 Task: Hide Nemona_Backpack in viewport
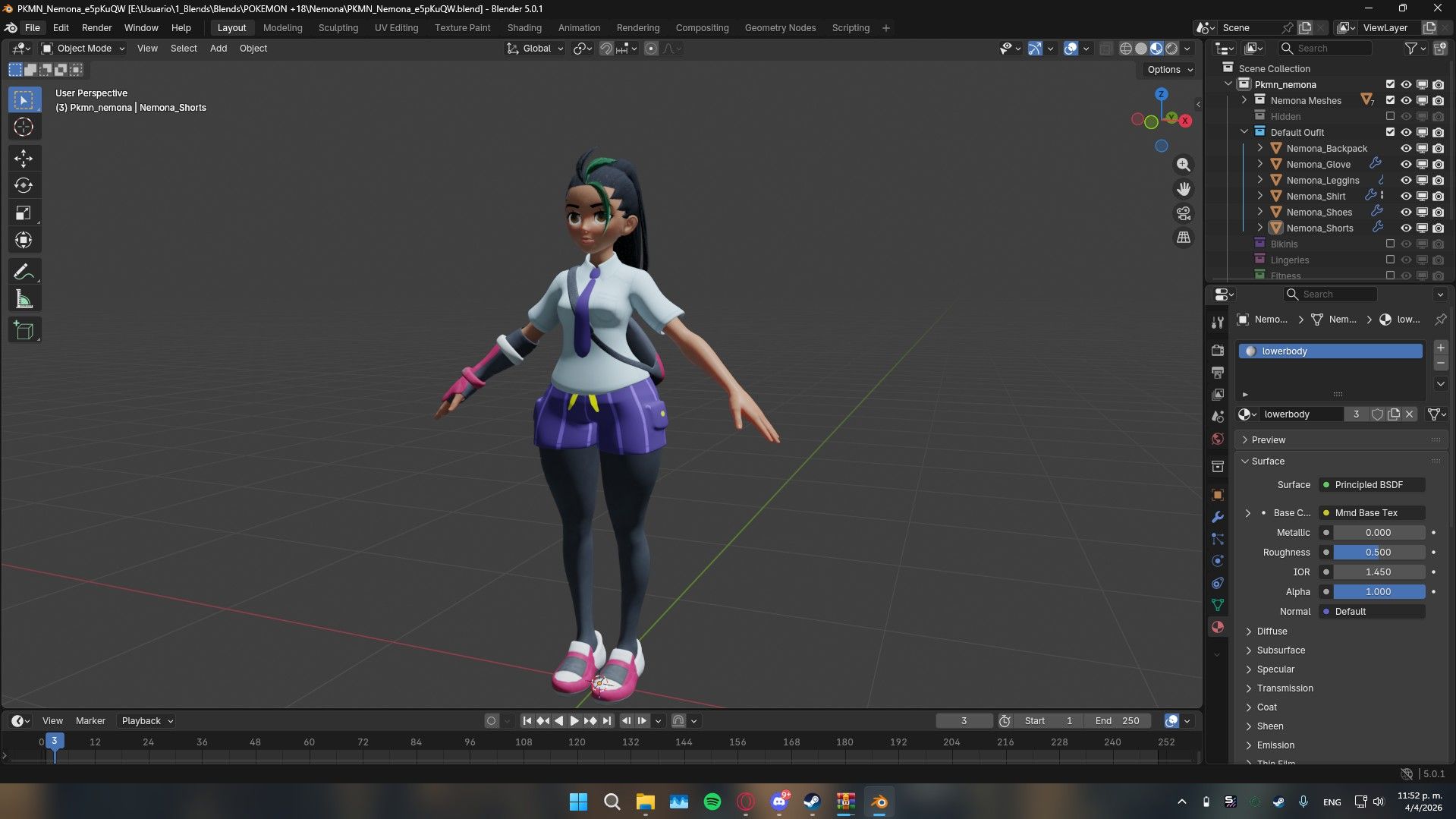tap(1406, 149)
